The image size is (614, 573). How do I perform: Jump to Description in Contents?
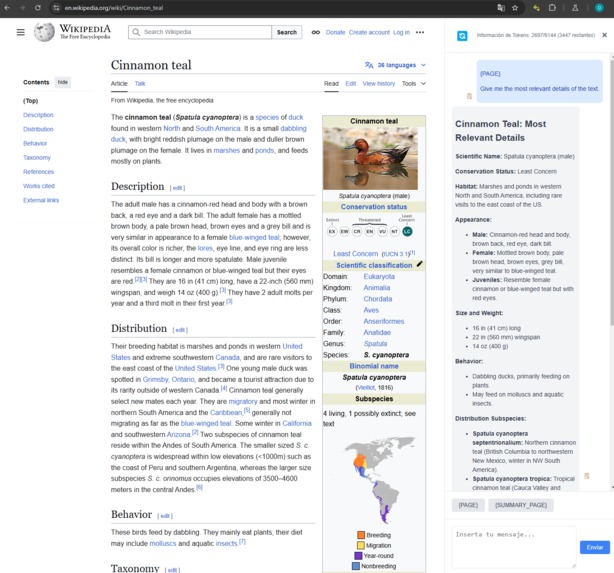tap(38, 115)
